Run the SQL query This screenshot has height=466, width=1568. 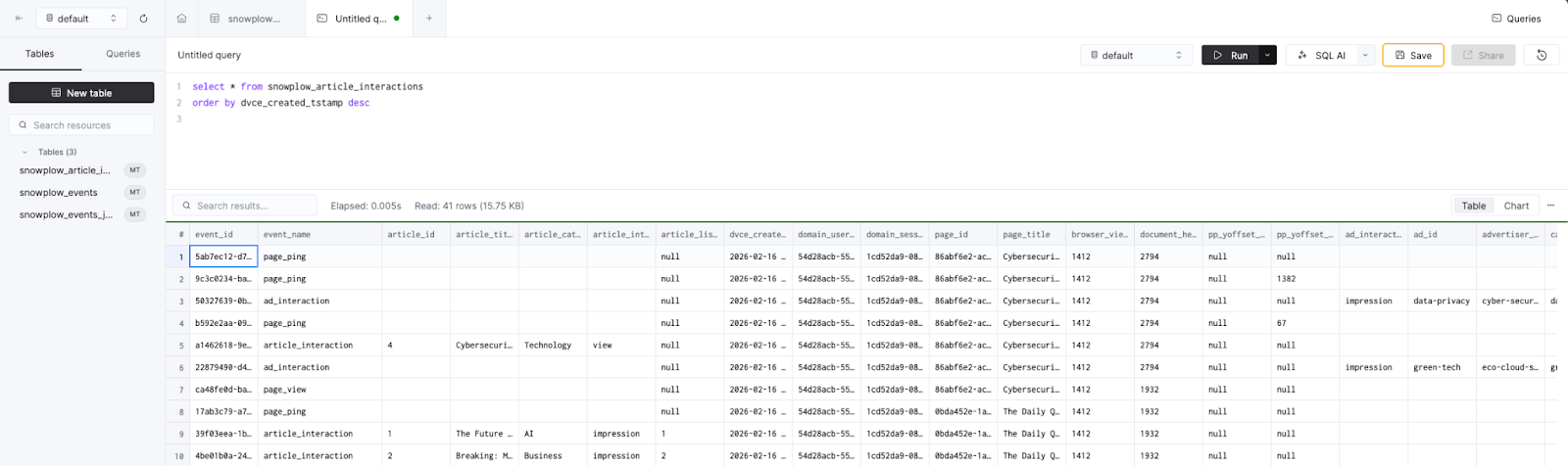tap(1231, 55)
